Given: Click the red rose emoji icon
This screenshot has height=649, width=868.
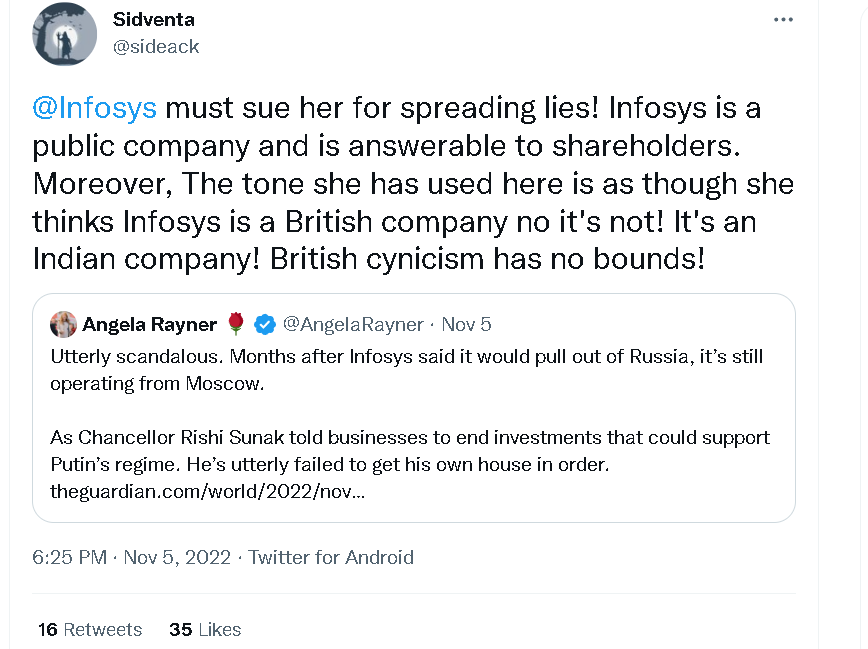Looking at the screenshot, I should coord(236,324).
